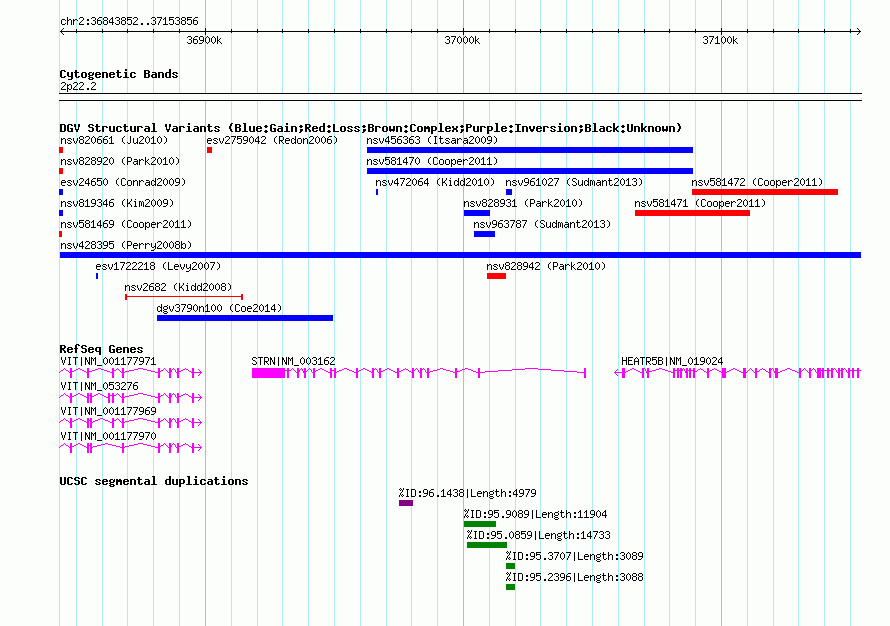The width and height of the screenshot is (890, 626).
Task: Open the nsv581469 (Cooper2011) label
Action: [x=126, y=224]
